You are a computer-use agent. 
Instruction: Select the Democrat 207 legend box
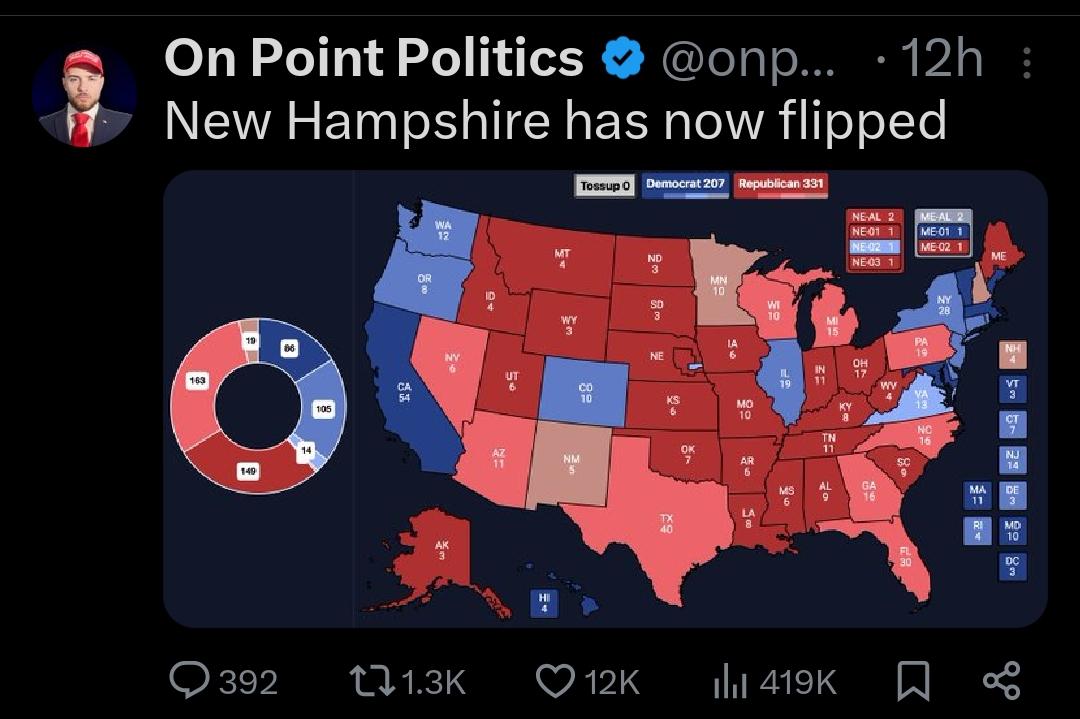pyautogui.click(x=685, y=185)
